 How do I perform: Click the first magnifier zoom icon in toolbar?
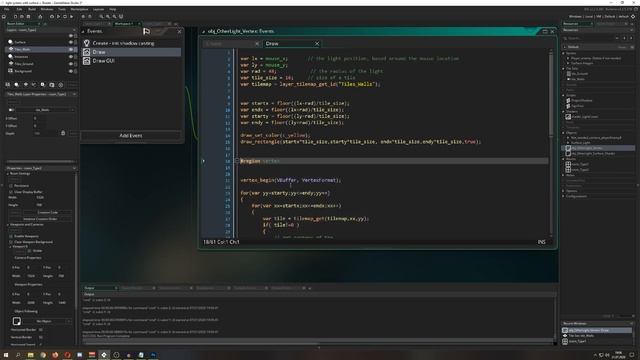[101, 17]
